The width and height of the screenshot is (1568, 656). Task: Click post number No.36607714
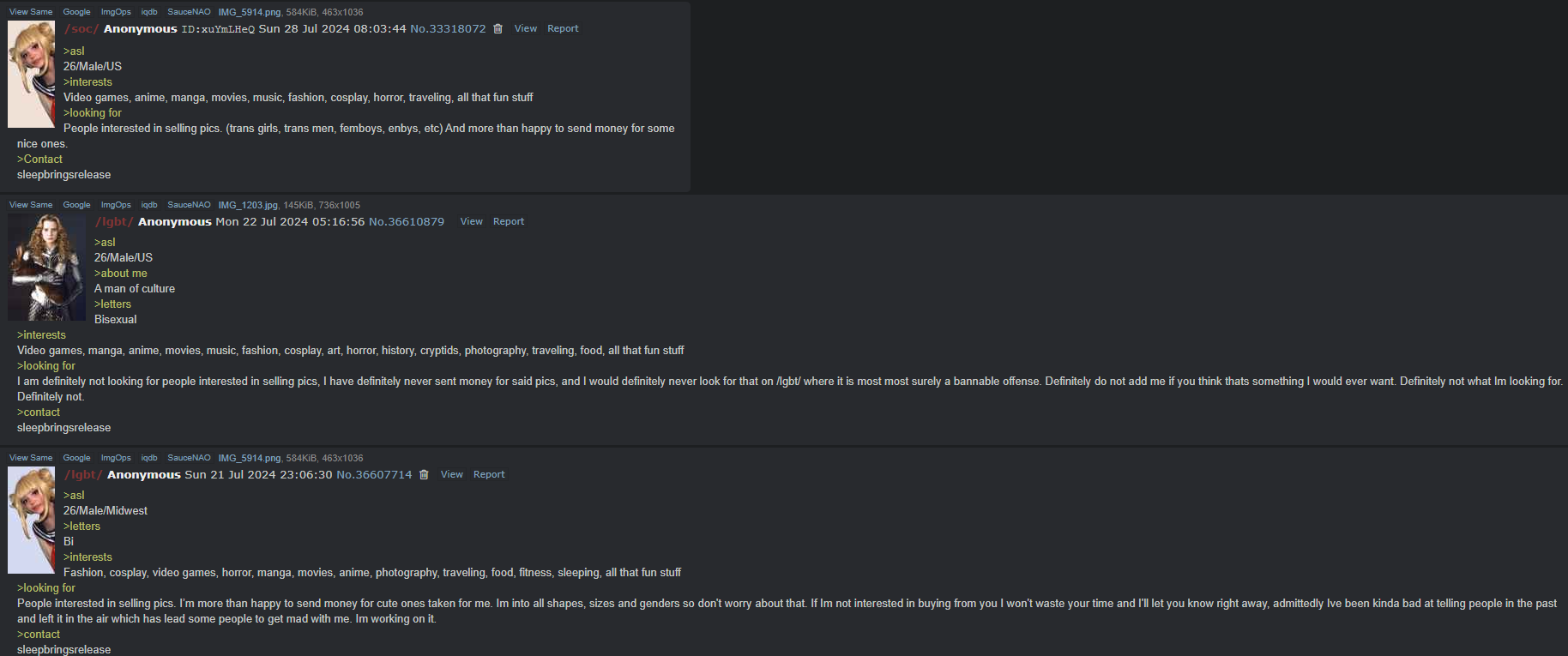click(x=374, y=474)
